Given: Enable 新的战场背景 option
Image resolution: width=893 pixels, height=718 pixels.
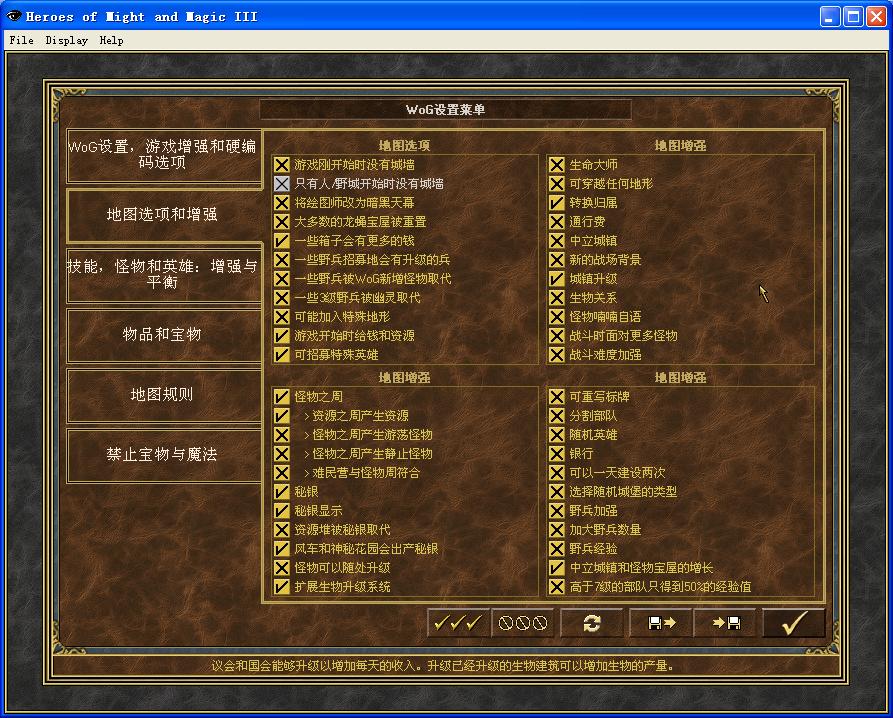Looking at the screenshot, I should [556, 260].
